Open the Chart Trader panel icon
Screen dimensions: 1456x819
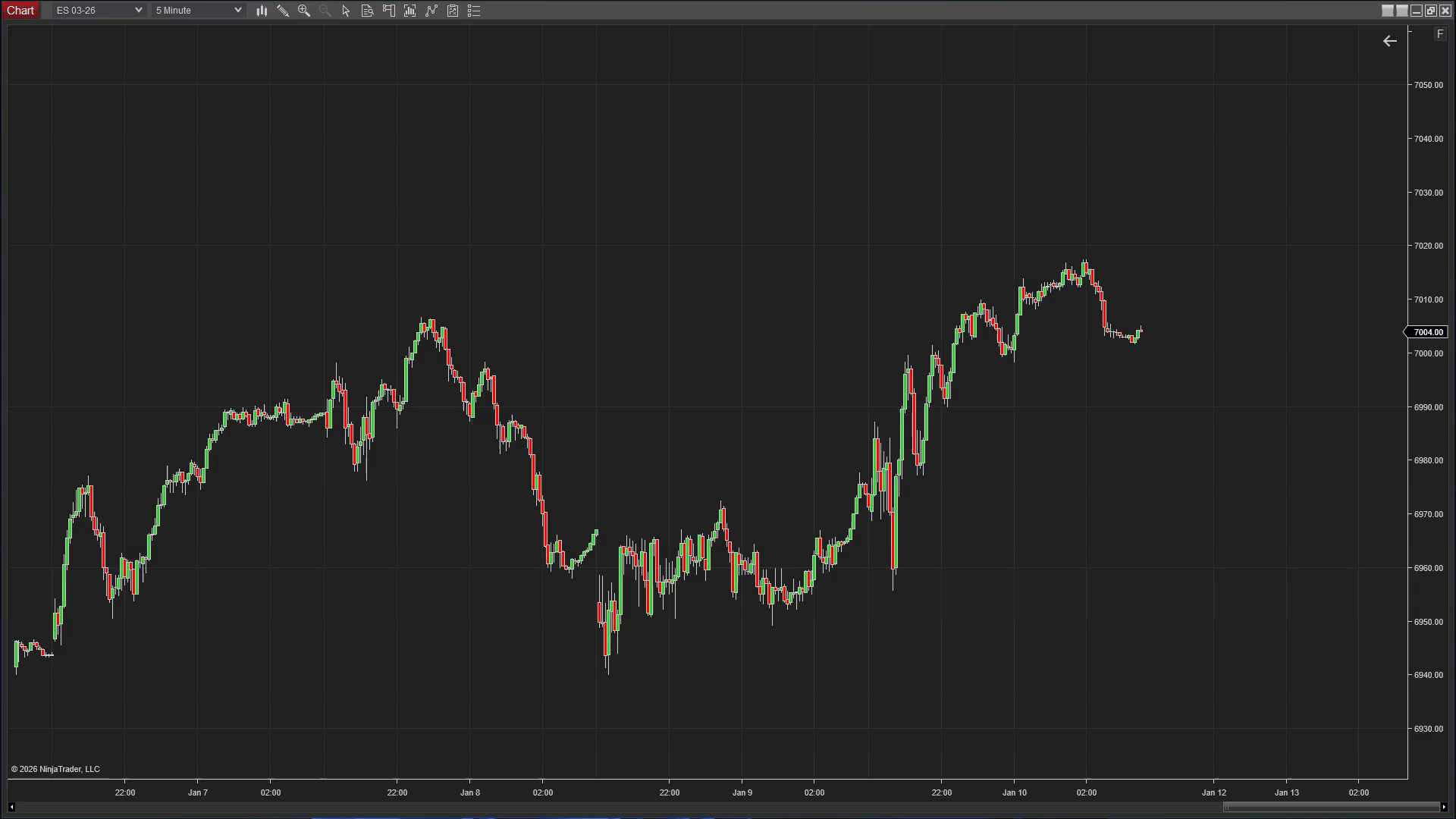tap(389, 11)
